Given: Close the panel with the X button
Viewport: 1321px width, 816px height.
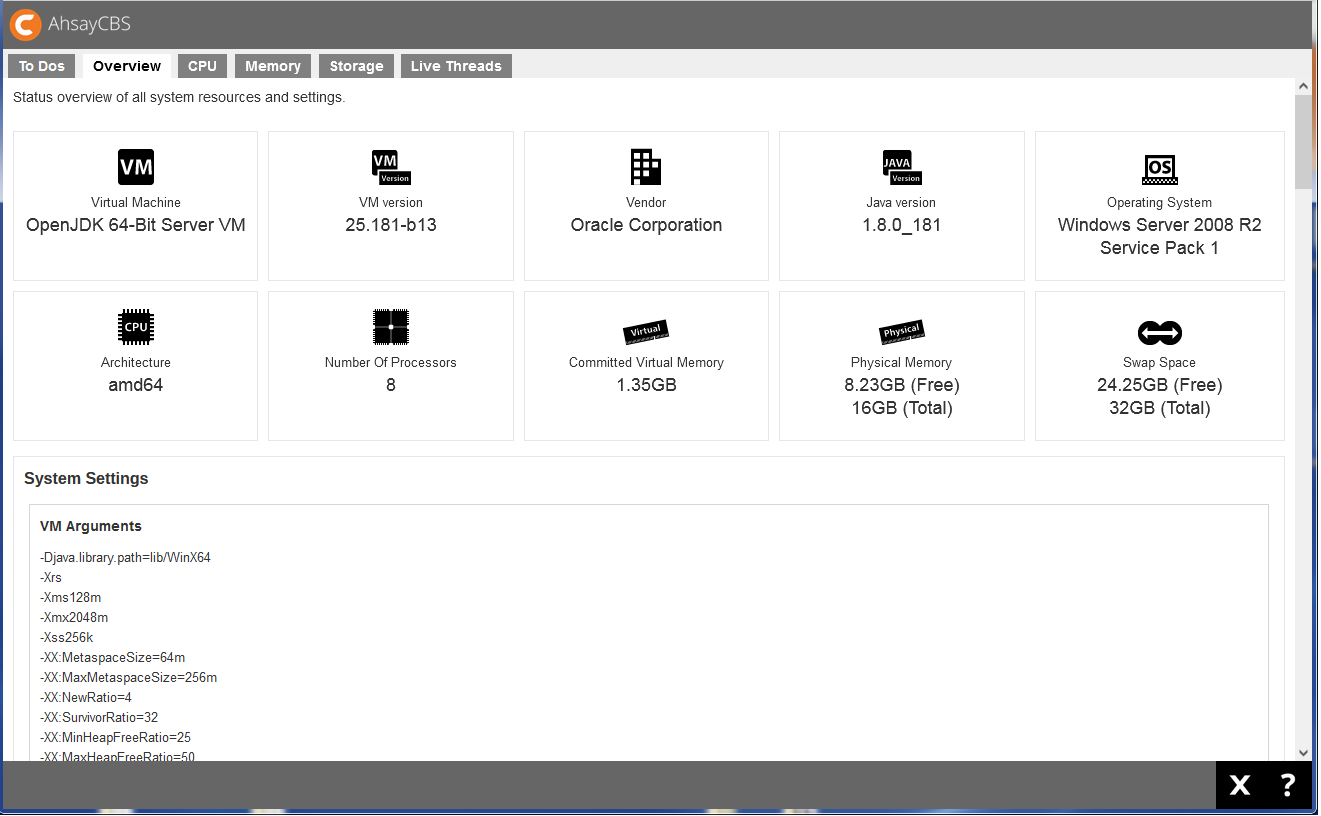Looking at the screenshot, I should click(1239, 785).
